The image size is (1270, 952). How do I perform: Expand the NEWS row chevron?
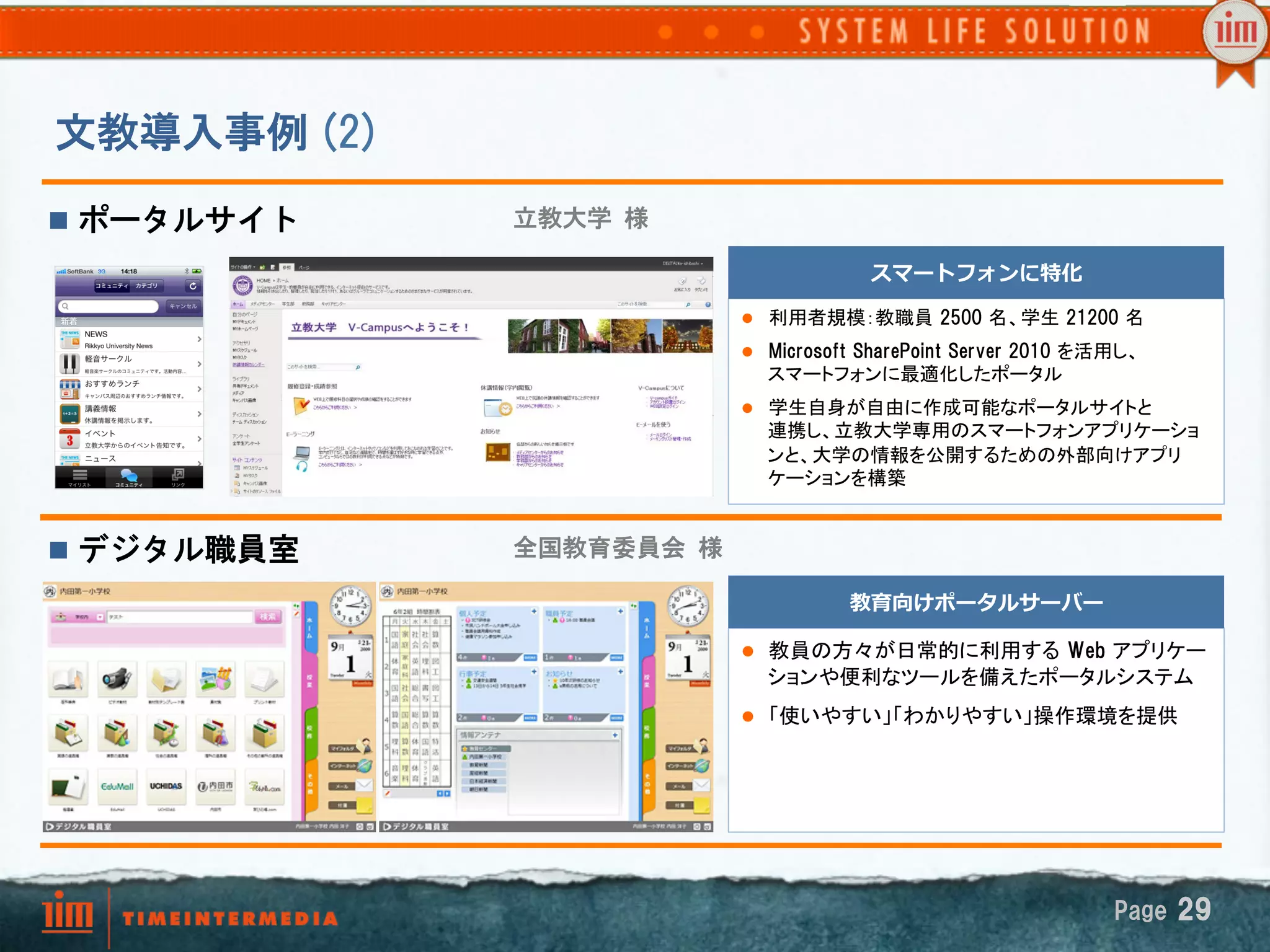(199, 339)
